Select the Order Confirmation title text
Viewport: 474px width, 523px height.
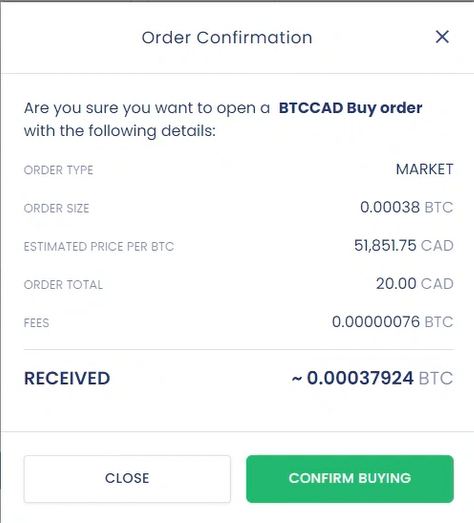tap(227, 37)
